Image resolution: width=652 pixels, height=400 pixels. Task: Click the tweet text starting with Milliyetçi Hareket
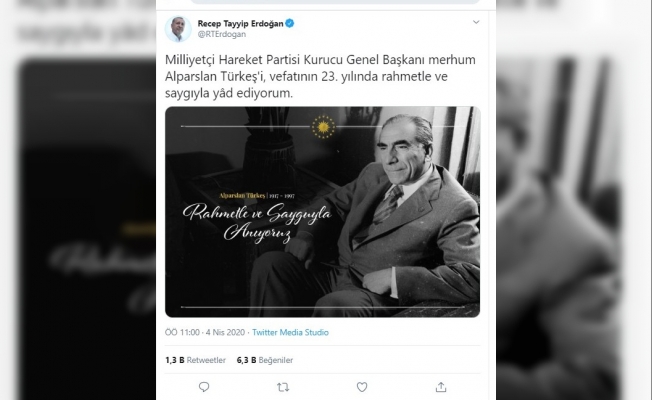(320, 77)
